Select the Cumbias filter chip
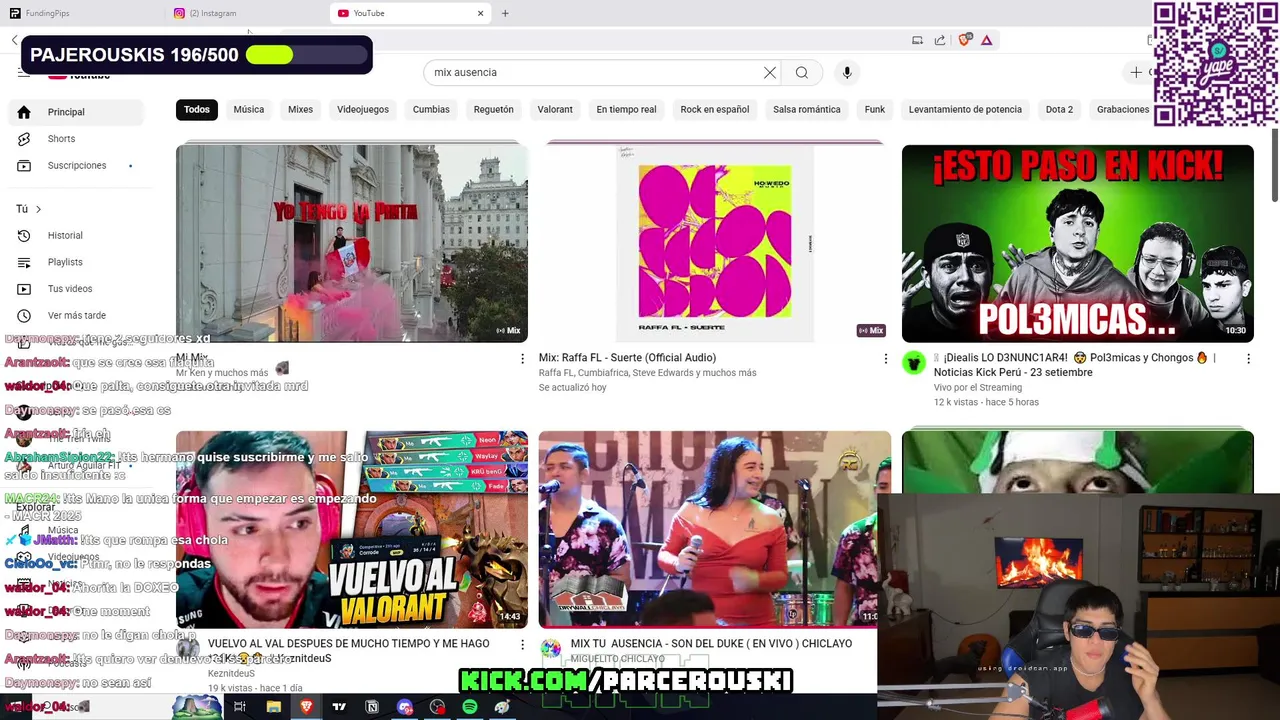This screenshot has height=720, width=1280. click(431, 109)
